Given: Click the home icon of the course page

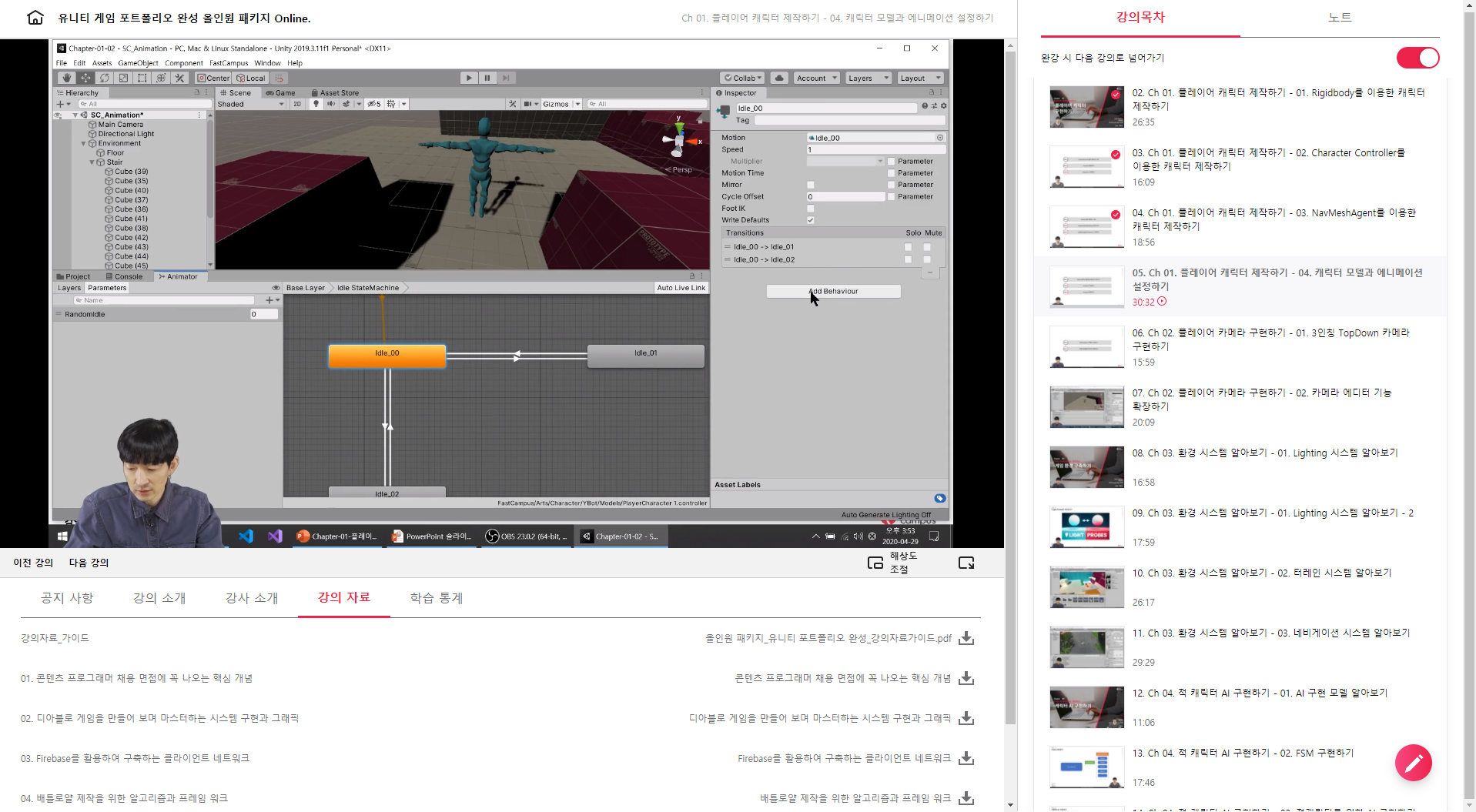Looking at the screenshot, I should coord(35,18).
